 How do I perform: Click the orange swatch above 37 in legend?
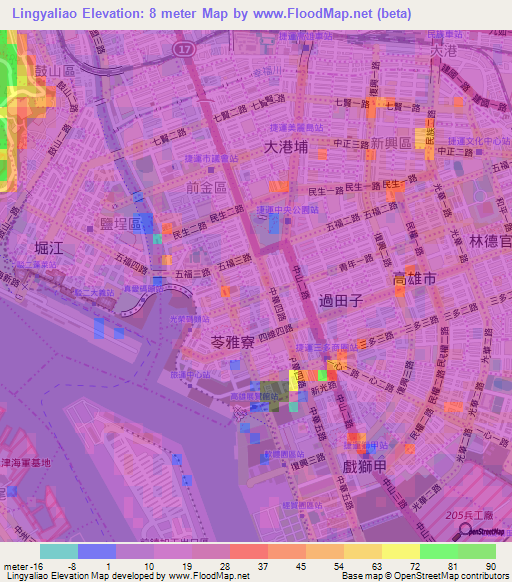click(287, 551)
